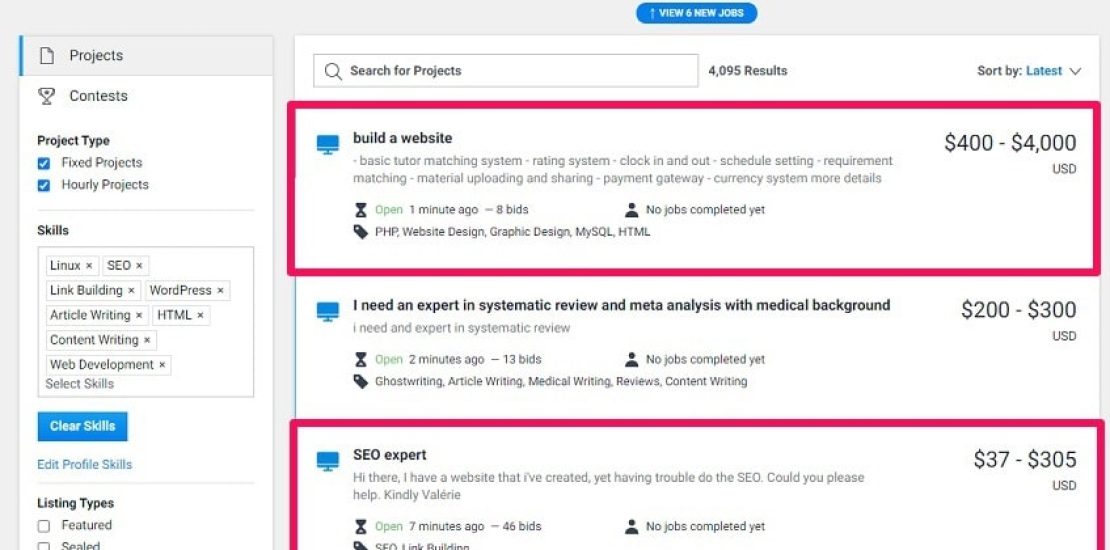Click the Projects document icon in sidebar
The height and width of the screenshot is (550, 1110).
(x=46, y=56)
